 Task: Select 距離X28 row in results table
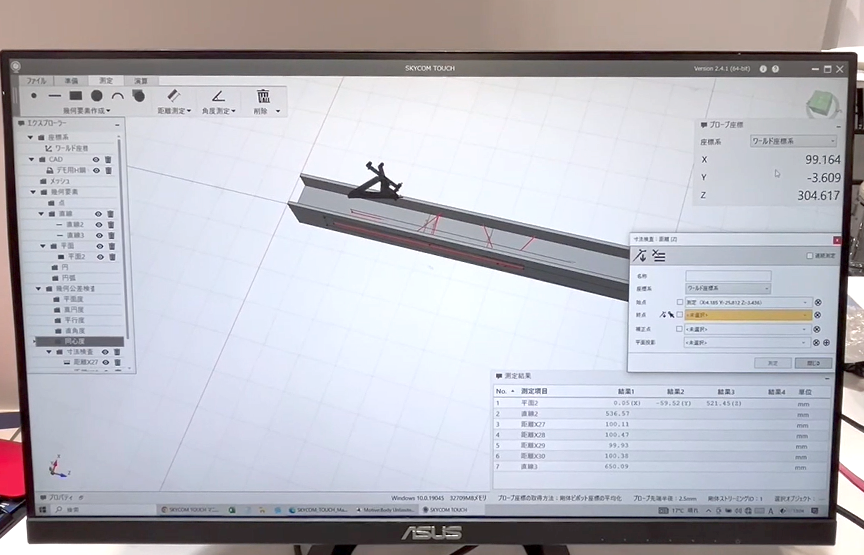click(x=662, y=435)
